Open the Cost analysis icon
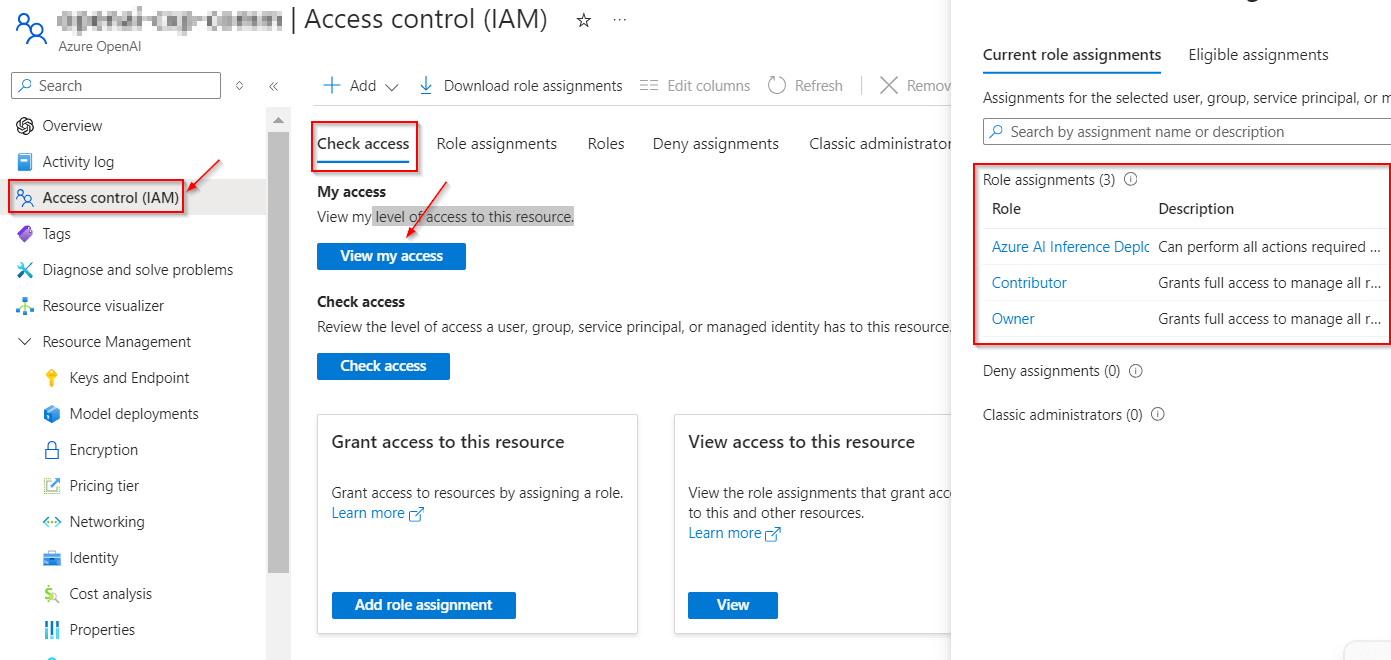The height and width of the screenshot is (660, 1391). 52,594
